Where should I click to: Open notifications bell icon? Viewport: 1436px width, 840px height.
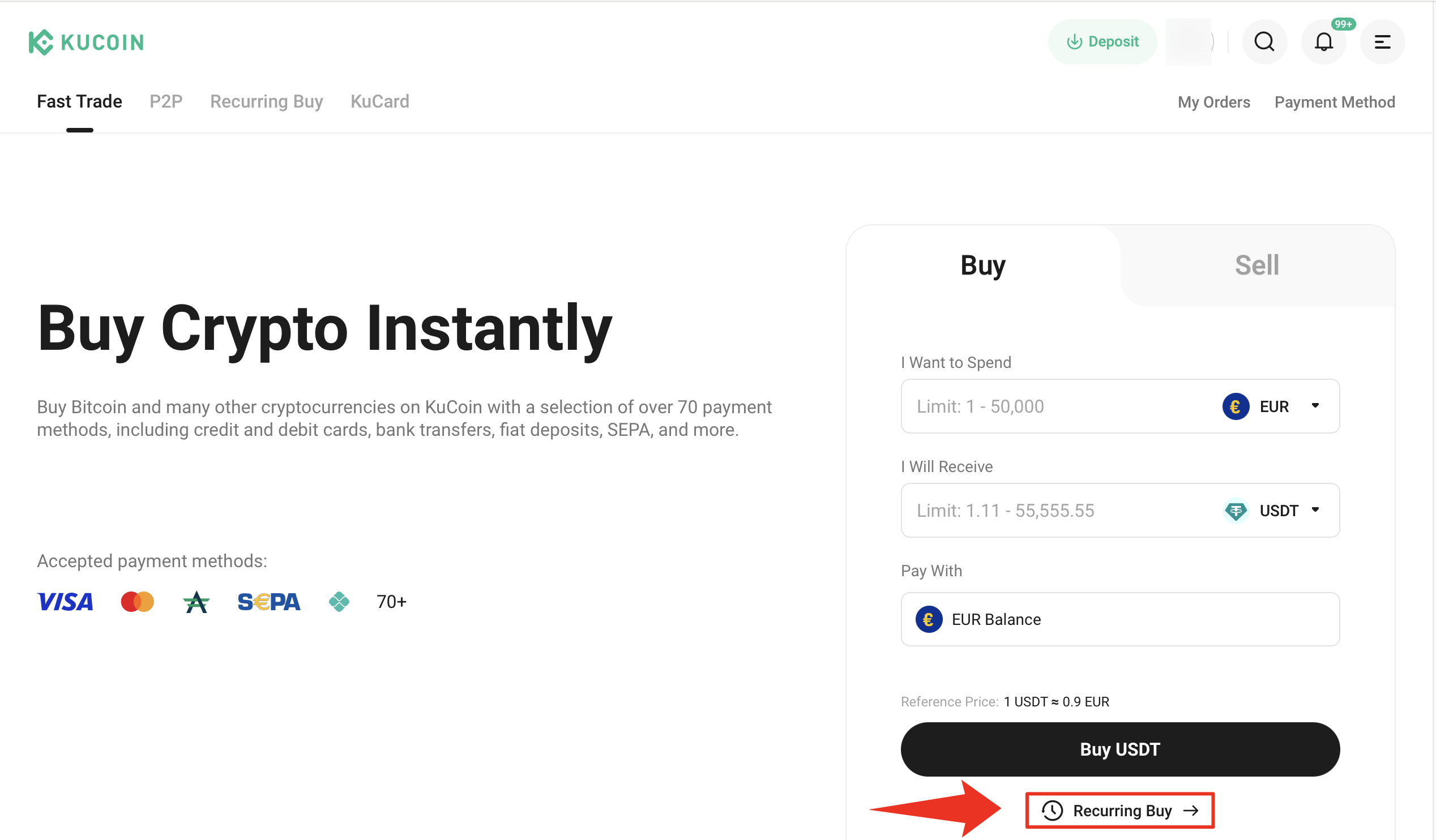coord(1323,41)
